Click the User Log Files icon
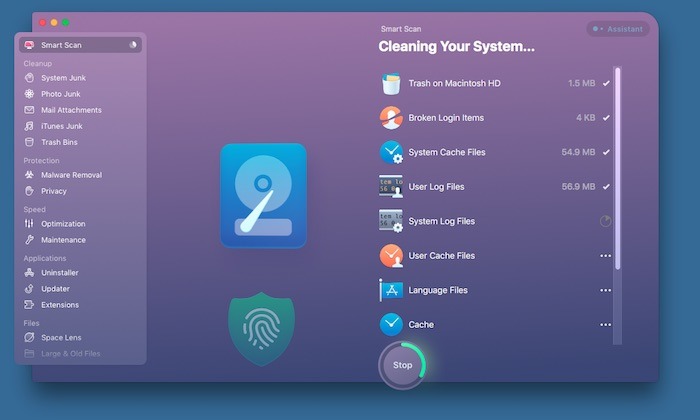 pos(391,187)
